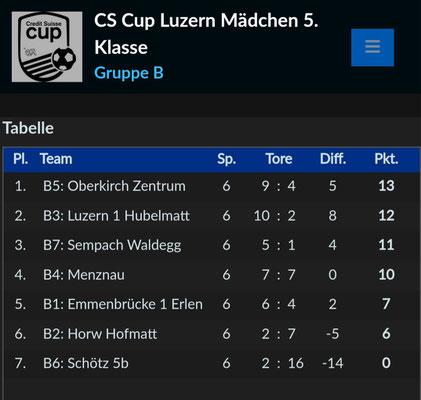421x400 pixels.
Task: Select team B2: Horw Hofmatt
Action: coord(100,334)
